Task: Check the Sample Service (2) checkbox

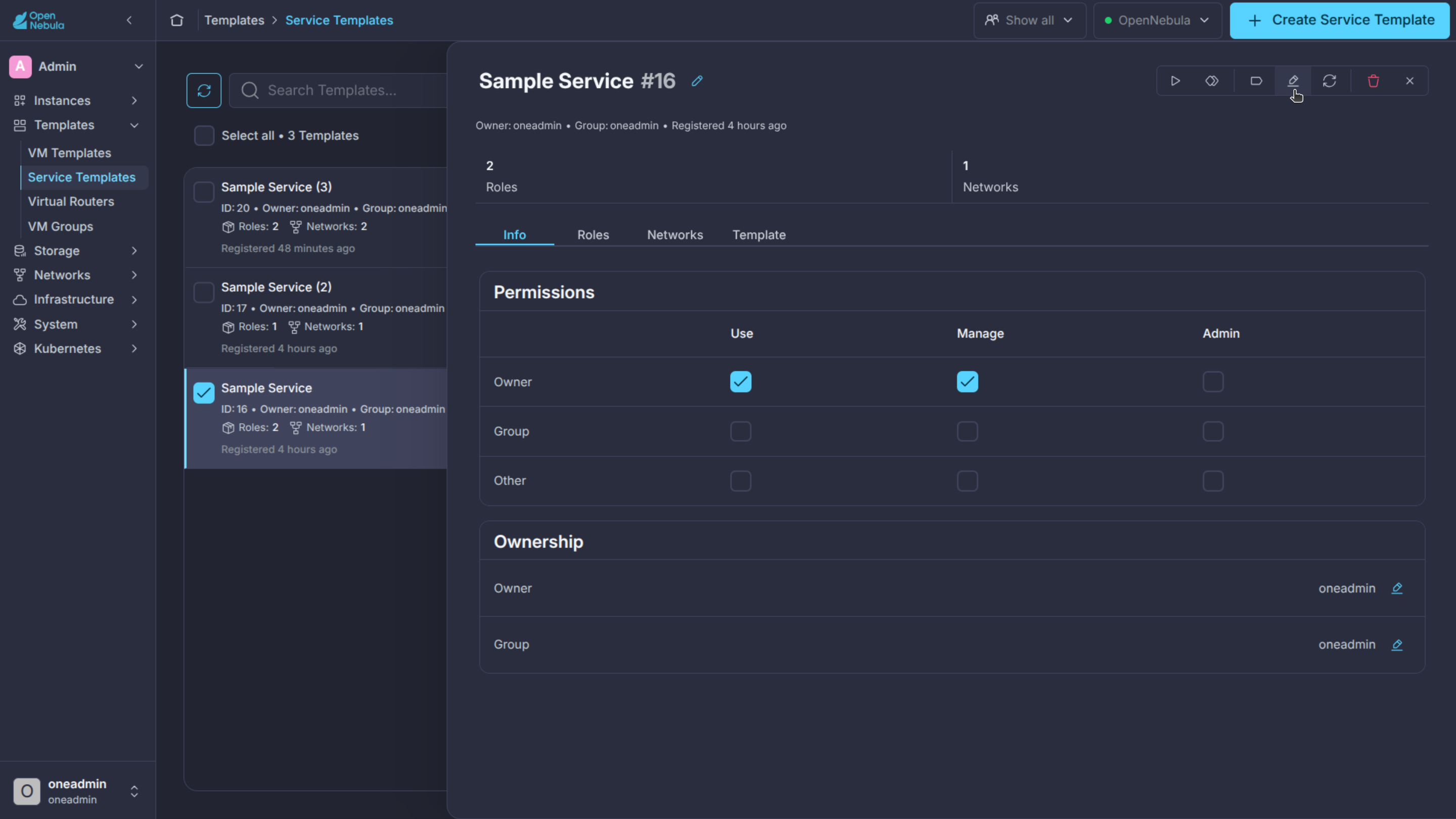Action: pyautogui.click(x=204, y=293)
